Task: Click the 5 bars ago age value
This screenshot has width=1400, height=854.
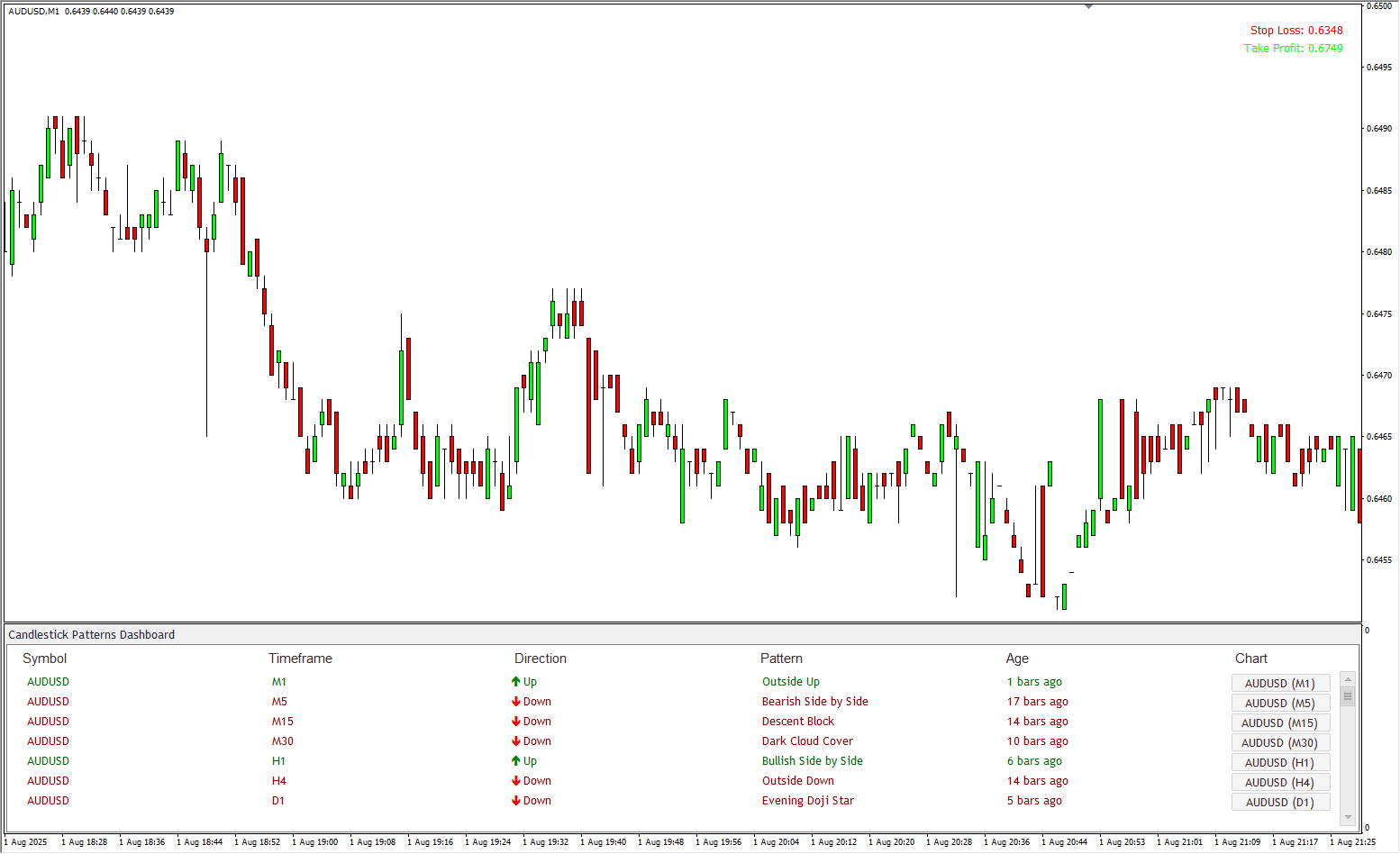Action: 1034,801
